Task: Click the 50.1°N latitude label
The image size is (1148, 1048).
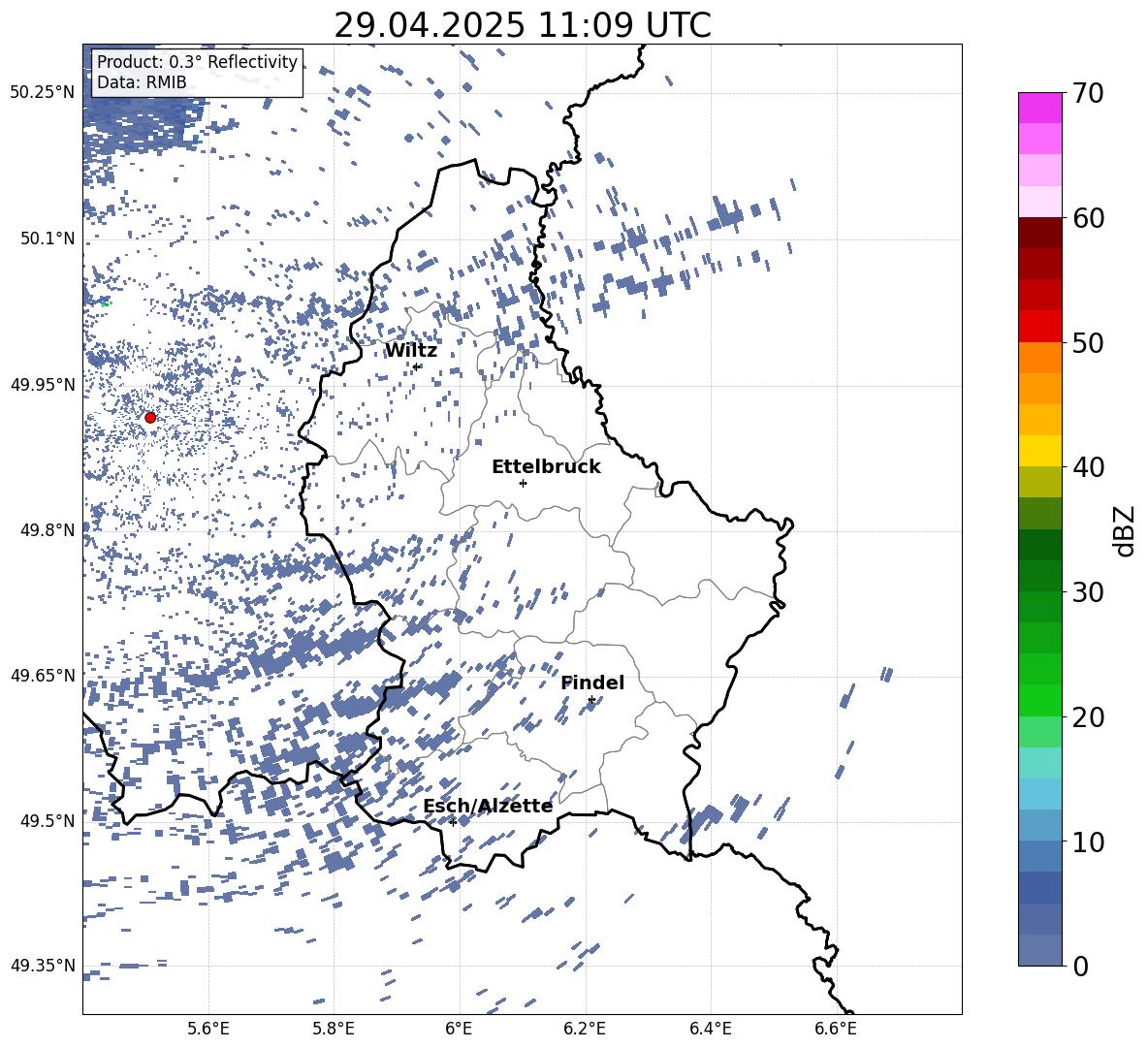Action: click(x=47, y=238)
